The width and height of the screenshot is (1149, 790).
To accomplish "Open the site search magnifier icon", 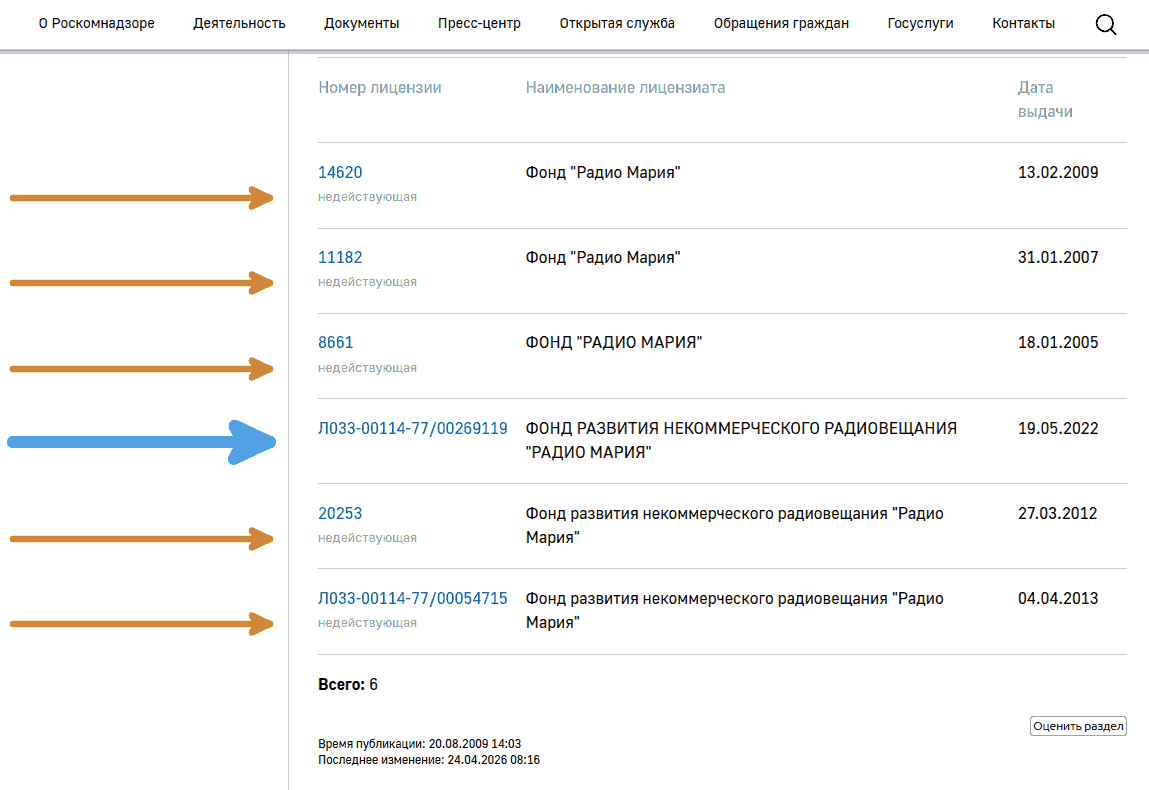I will coord(1105,25).
